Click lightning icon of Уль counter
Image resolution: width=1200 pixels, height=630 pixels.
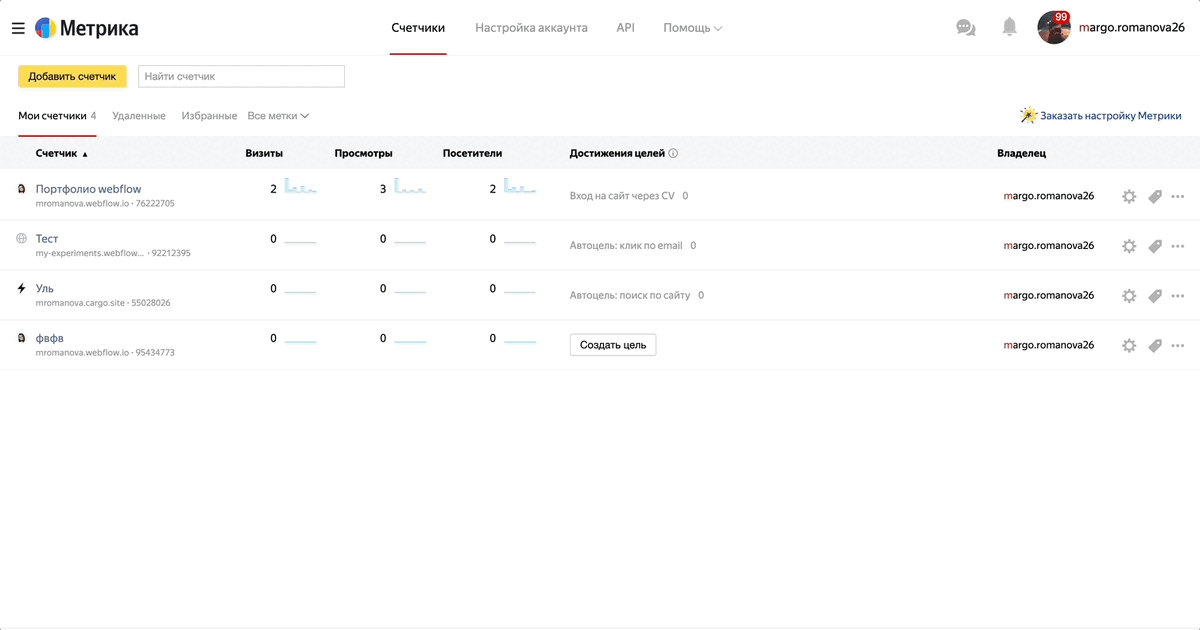tap(22, 288)
